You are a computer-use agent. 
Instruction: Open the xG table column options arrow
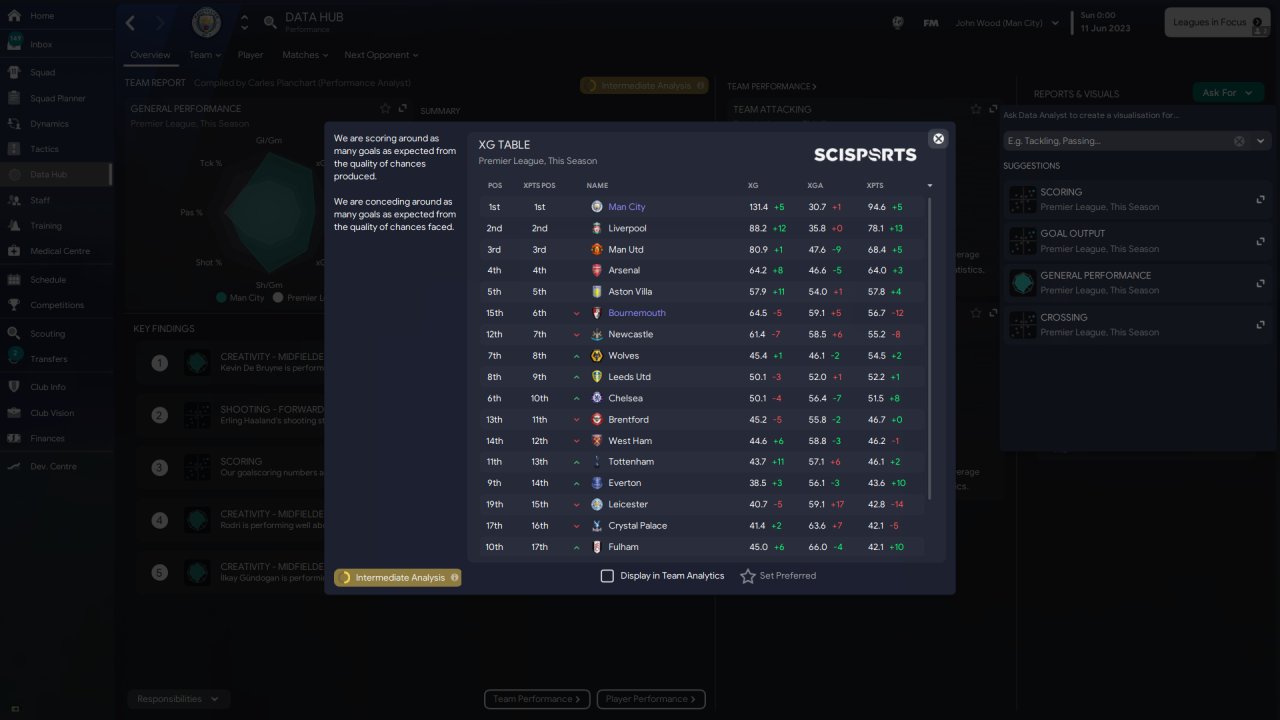[930, 186]
